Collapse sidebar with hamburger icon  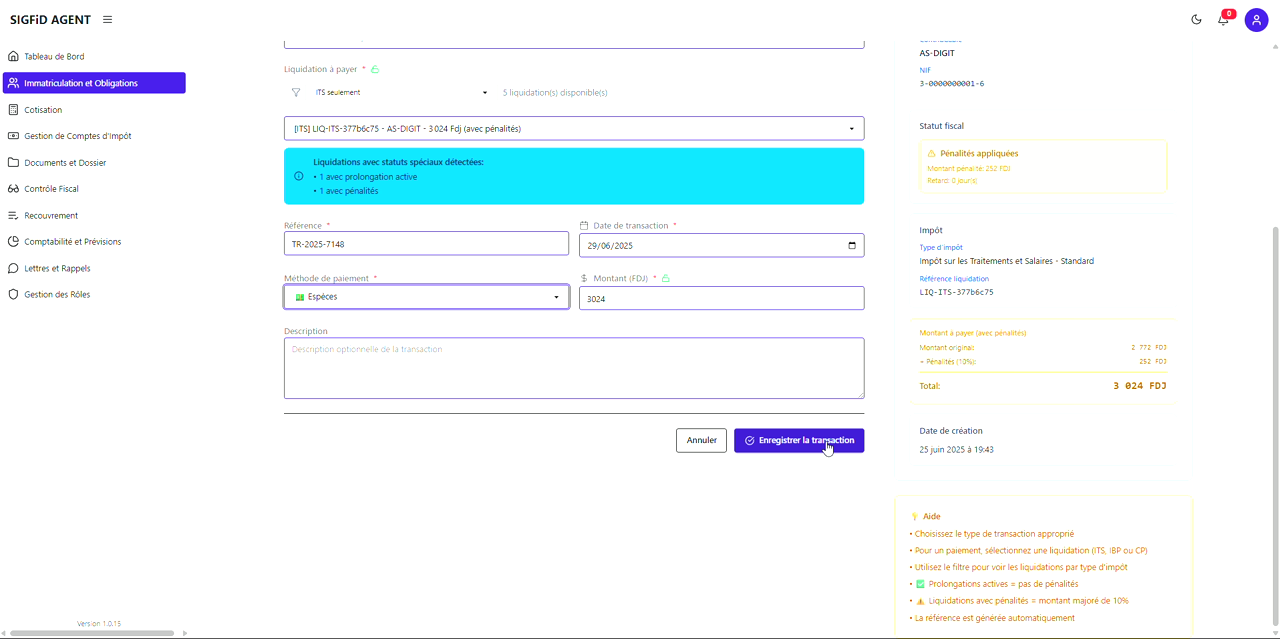click(x=108, y=20)
